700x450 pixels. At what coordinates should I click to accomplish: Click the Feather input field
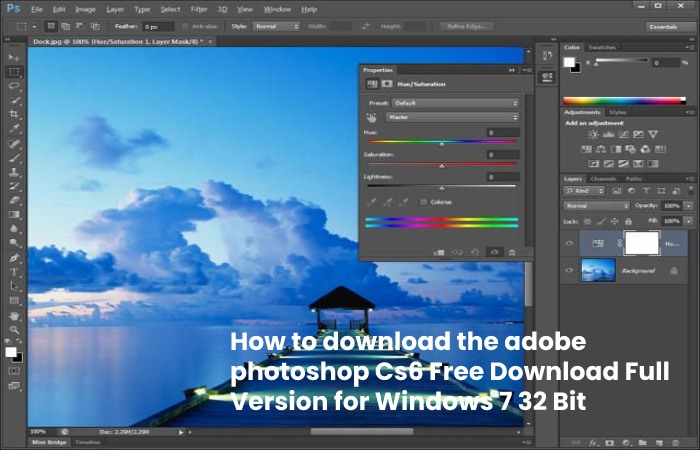pyautogui.click(x=158, y=27)
